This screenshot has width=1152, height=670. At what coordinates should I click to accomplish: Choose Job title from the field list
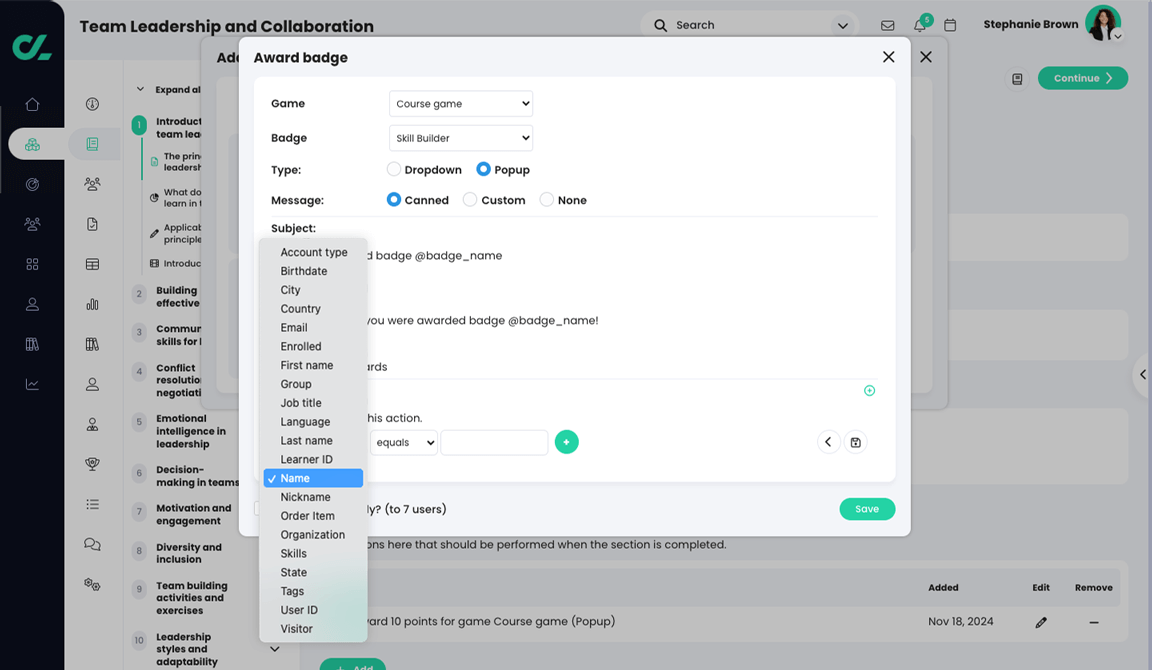[x=314, y=403]
